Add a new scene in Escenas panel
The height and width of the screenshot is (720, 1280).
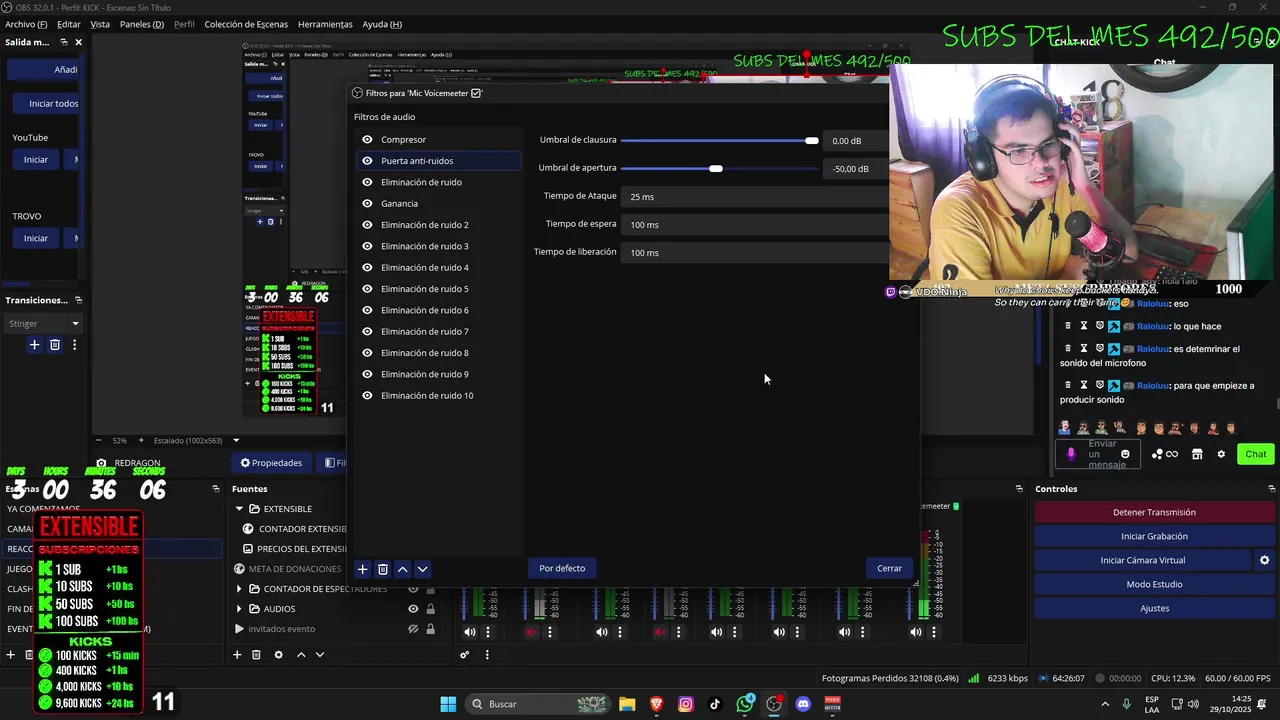[11, 655]
